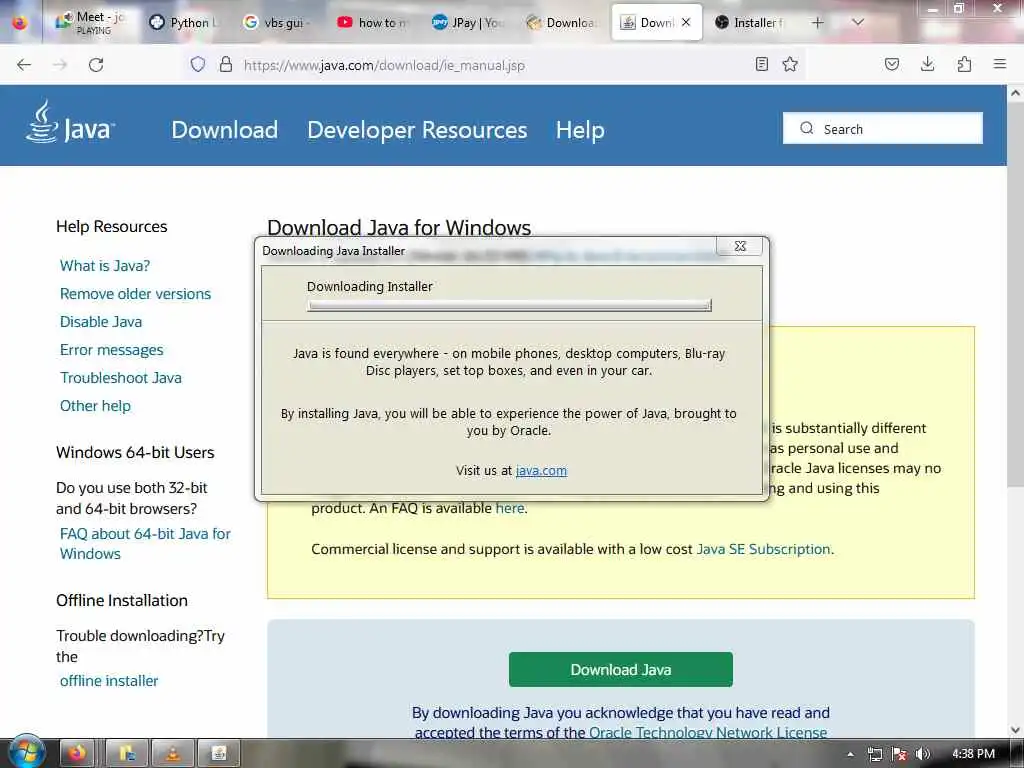Open the Troubleshoot Java link

click(x=121, y=378)
